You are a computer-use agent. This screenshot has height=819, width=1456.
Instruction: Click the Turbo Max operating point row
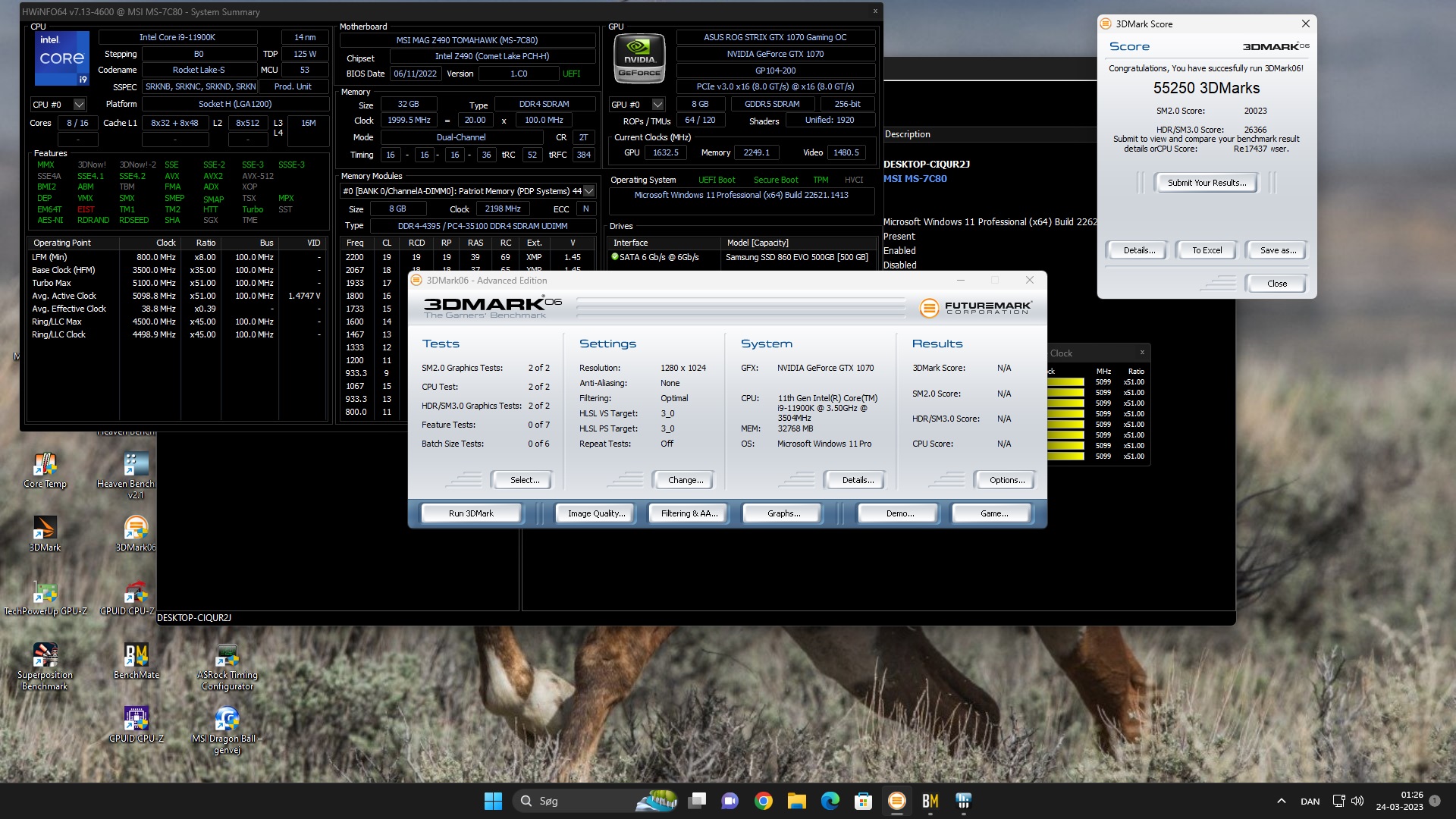177,283
